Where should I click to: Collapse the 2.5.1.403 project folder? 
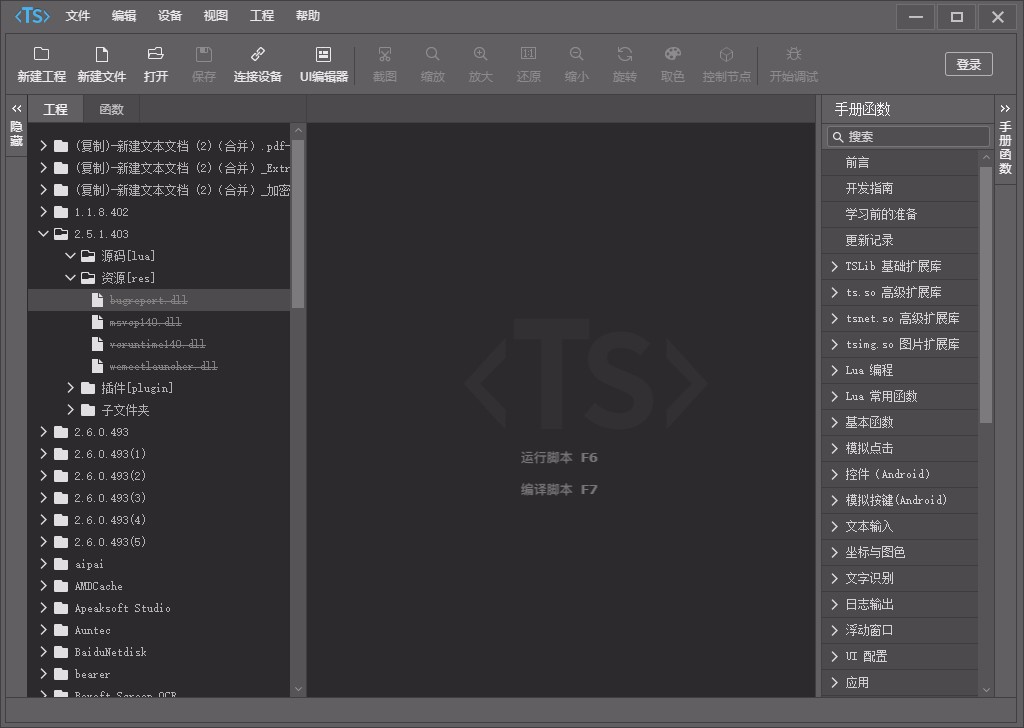point(43,233)
